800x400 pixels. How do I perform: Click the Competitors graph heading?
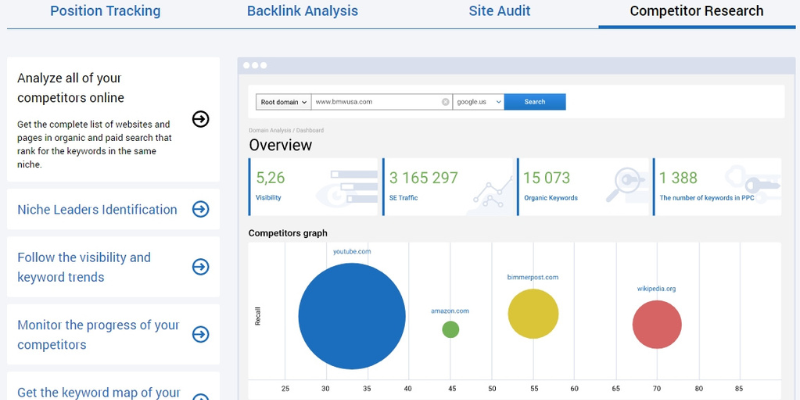288,233
